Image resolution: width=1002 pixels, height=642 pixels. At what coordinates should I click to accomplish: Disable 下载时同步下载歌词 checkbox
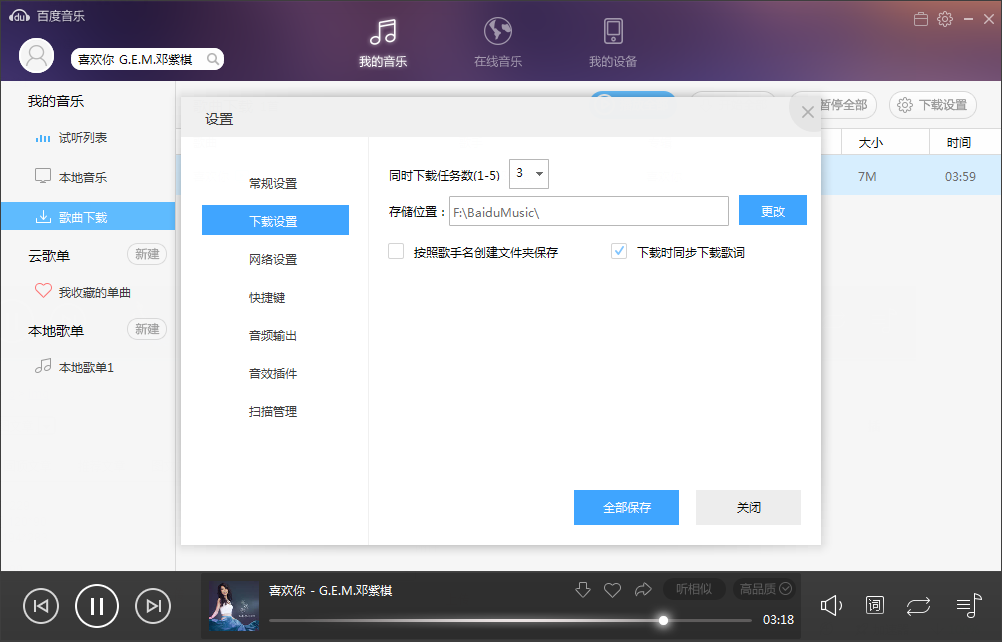coord(618,251)
